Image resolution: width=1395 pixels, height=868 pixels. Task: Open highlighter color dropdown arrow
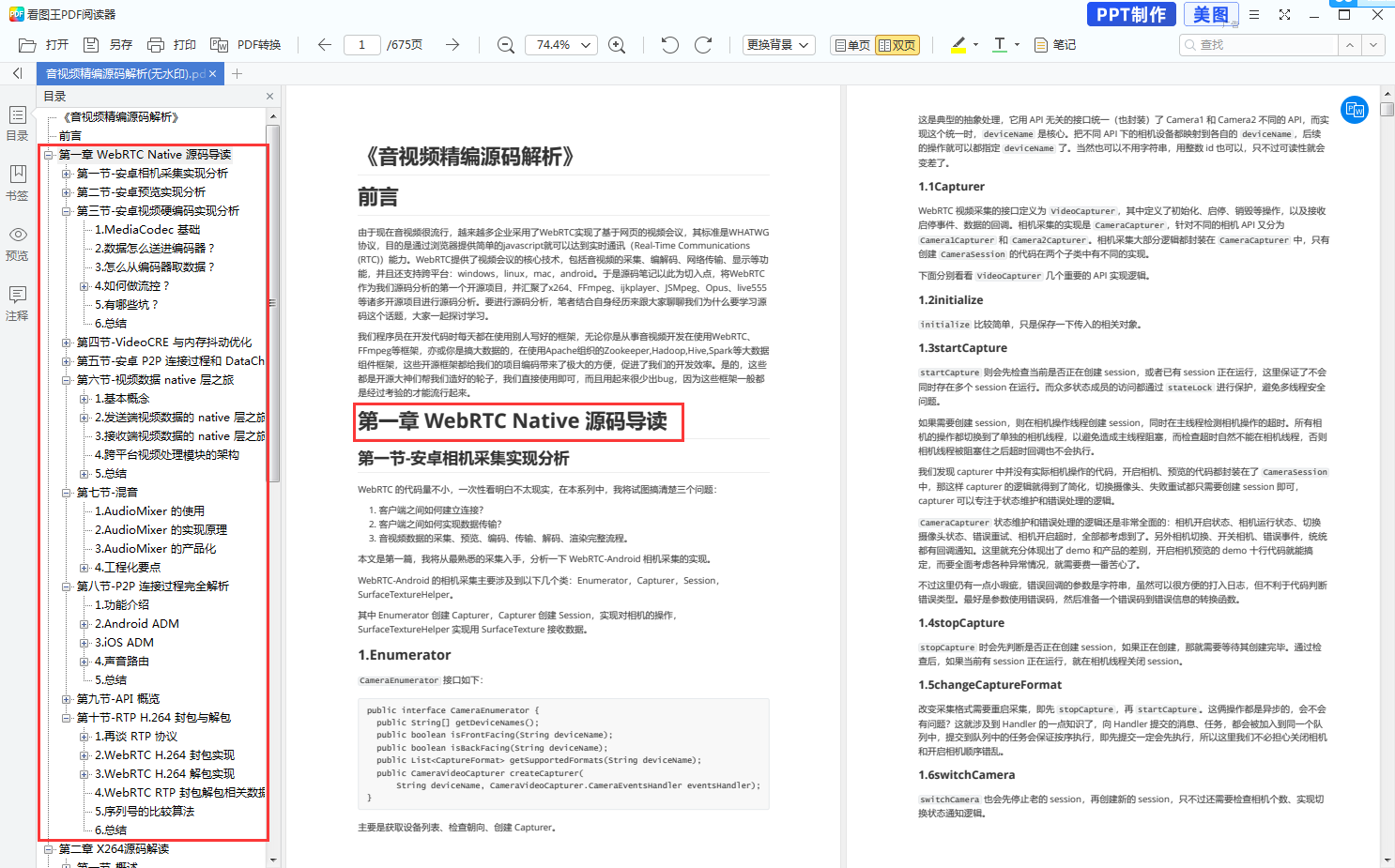[975, 45]
